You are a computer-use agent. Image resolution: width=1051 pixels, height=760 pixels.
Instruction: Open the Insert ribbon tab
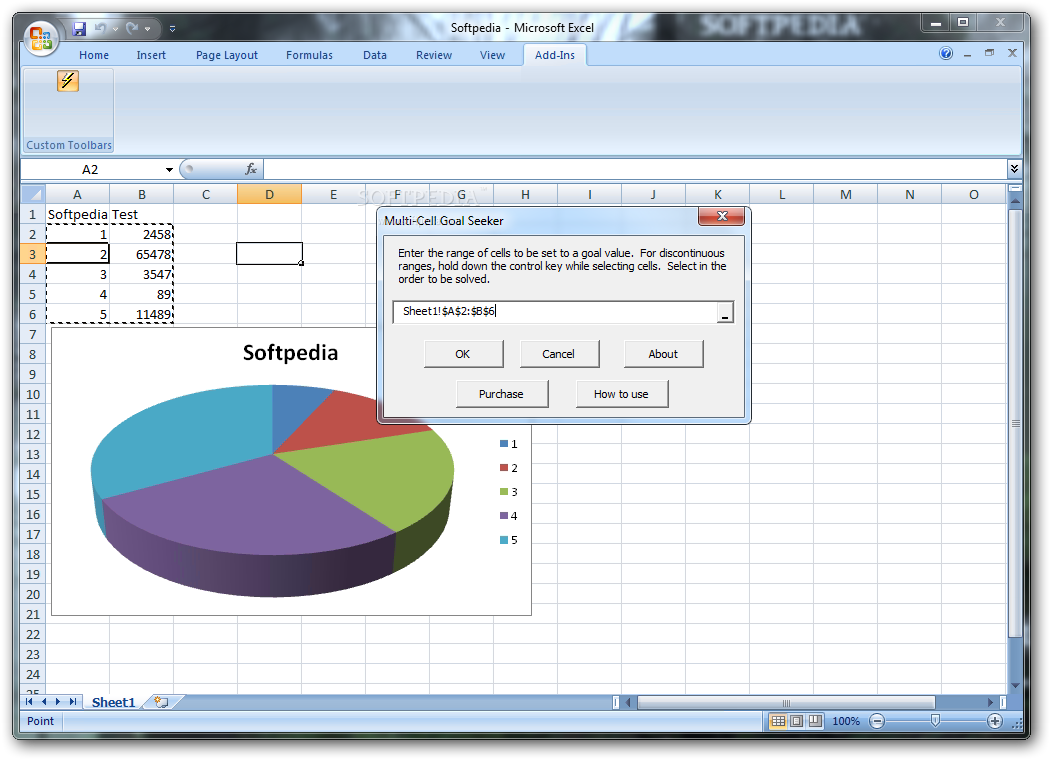click(x=151, y=55)
